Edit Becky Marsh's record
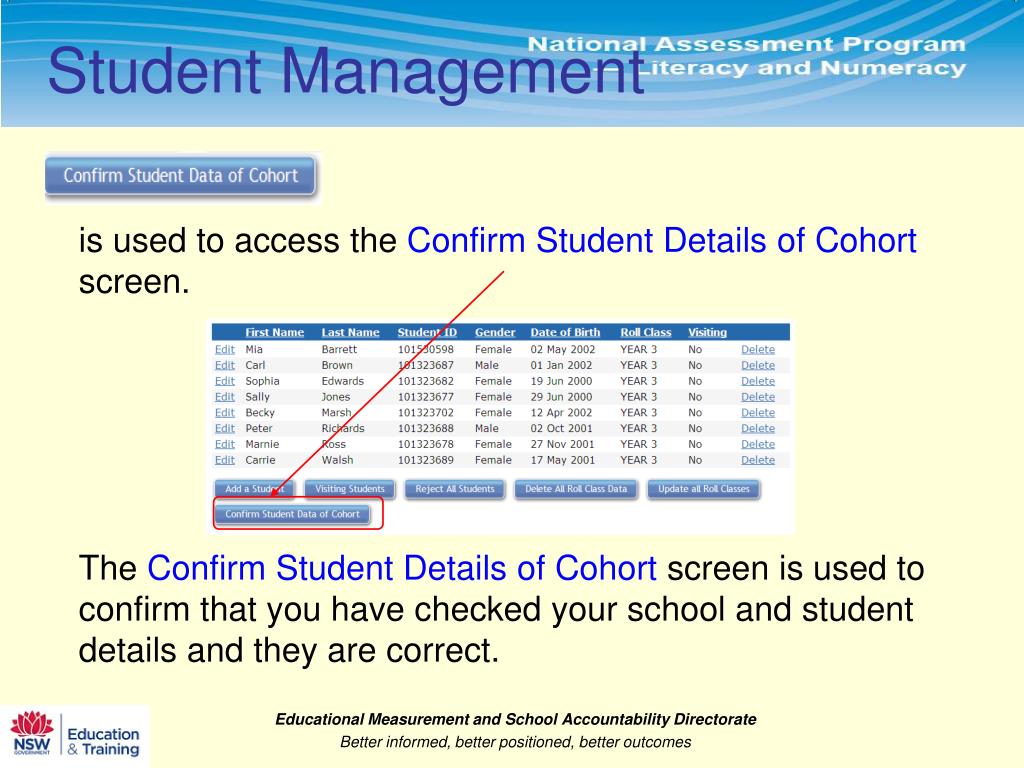1024x768 pixels. pos(225,413)
